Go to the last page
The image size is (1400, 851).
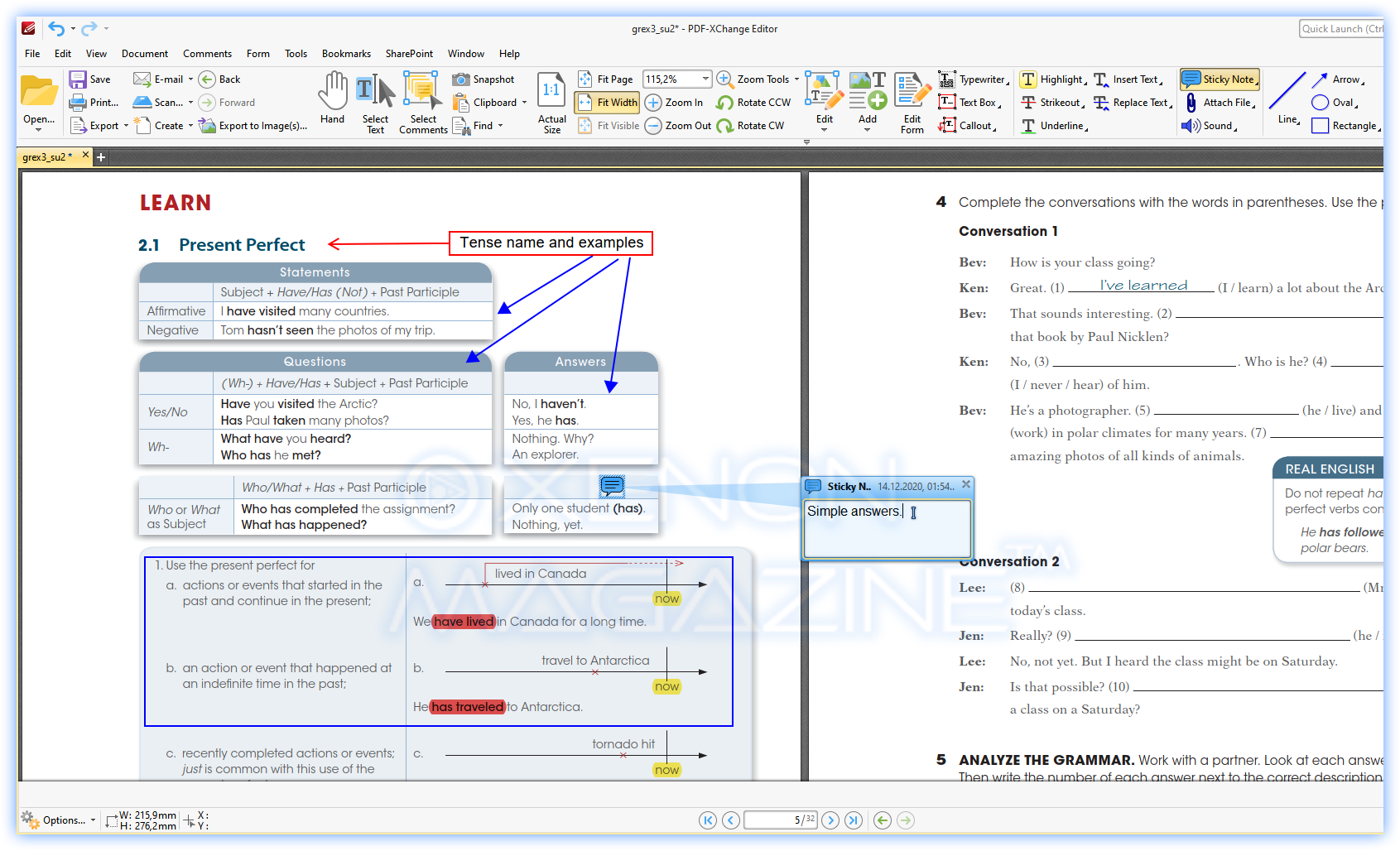pos(854,820)
